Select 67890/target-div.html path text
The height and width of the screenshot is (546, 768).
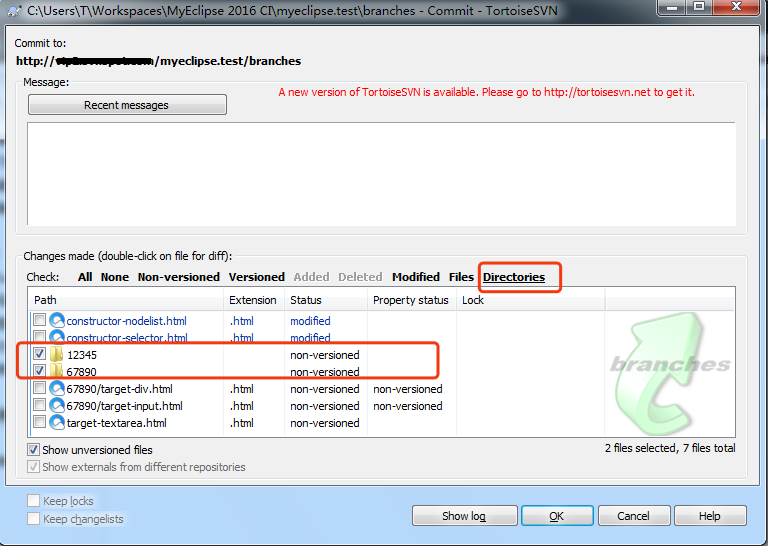click(x=120, y=389)
